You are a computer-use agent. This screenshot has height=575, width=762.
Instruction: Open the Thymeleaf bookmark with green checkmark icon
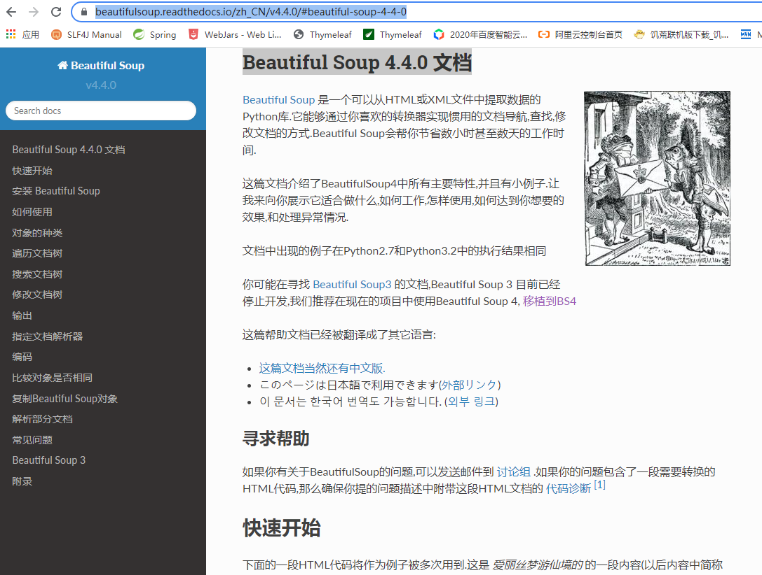(x=393, y=35)
